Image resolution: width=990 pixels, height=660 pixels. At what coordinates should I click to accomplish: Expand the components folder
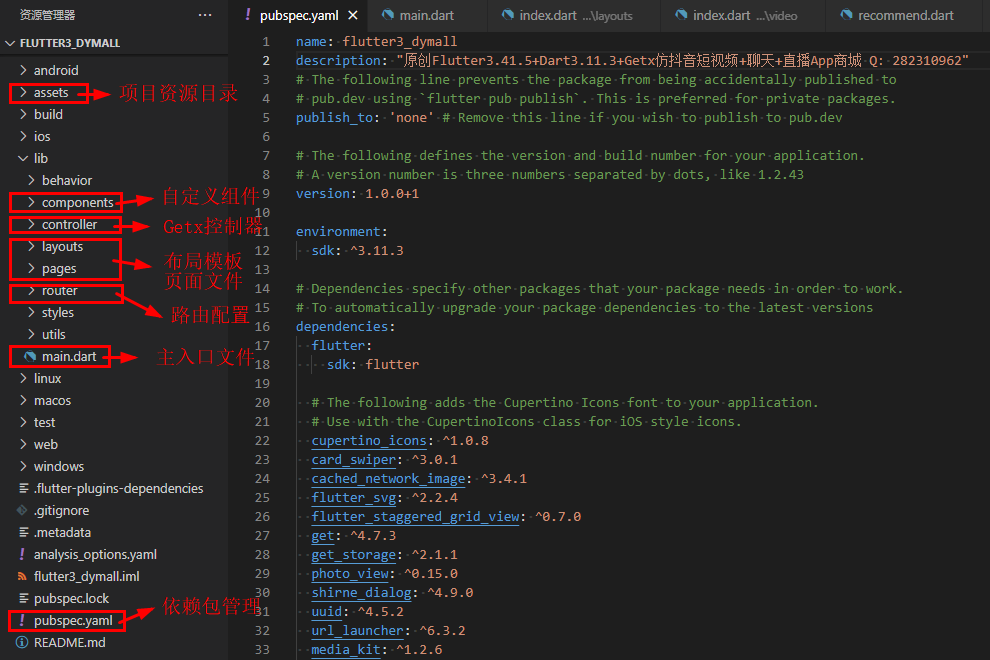(32, 202)
